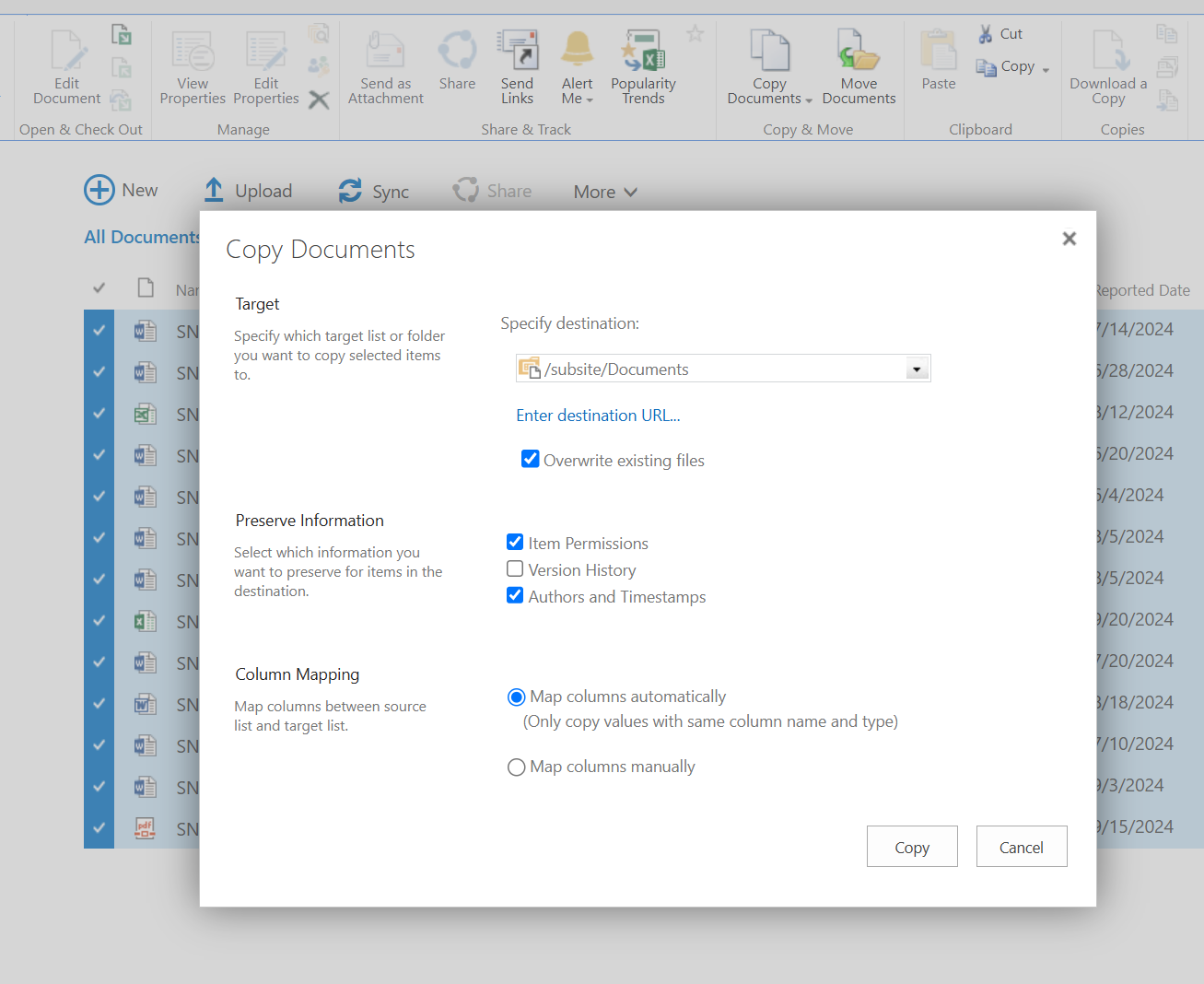
Task: Sort by the Reported Date column header
Action: (1142, 290)
